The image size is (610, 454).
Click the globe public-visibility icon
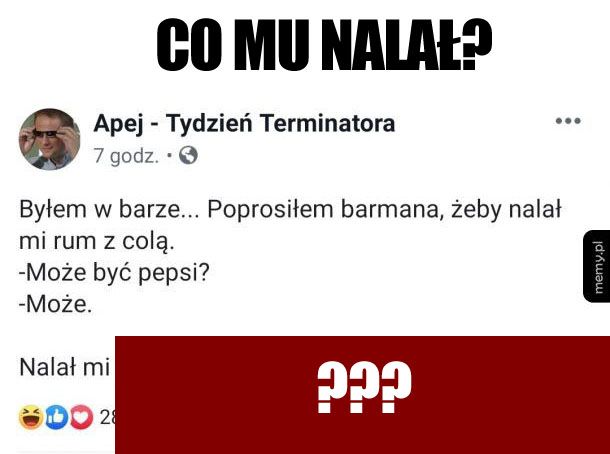pos(188,156)
